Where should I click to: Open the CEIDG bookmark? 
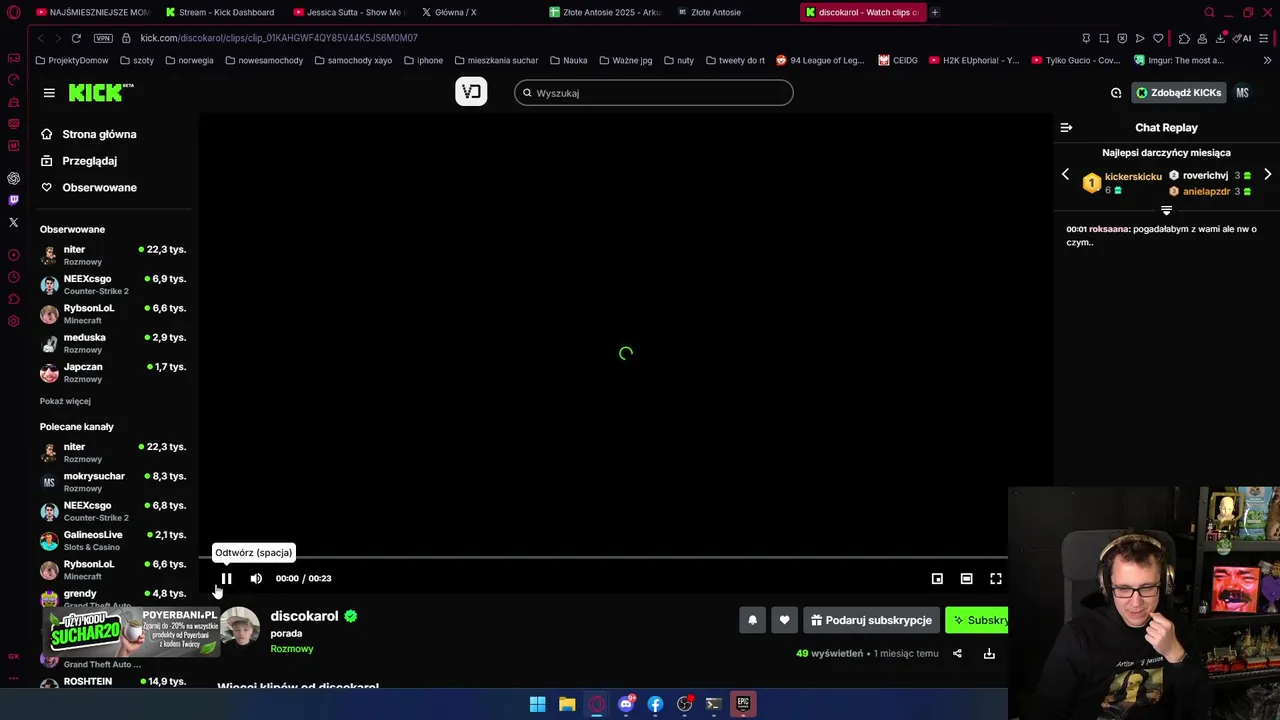click(898, 60)
